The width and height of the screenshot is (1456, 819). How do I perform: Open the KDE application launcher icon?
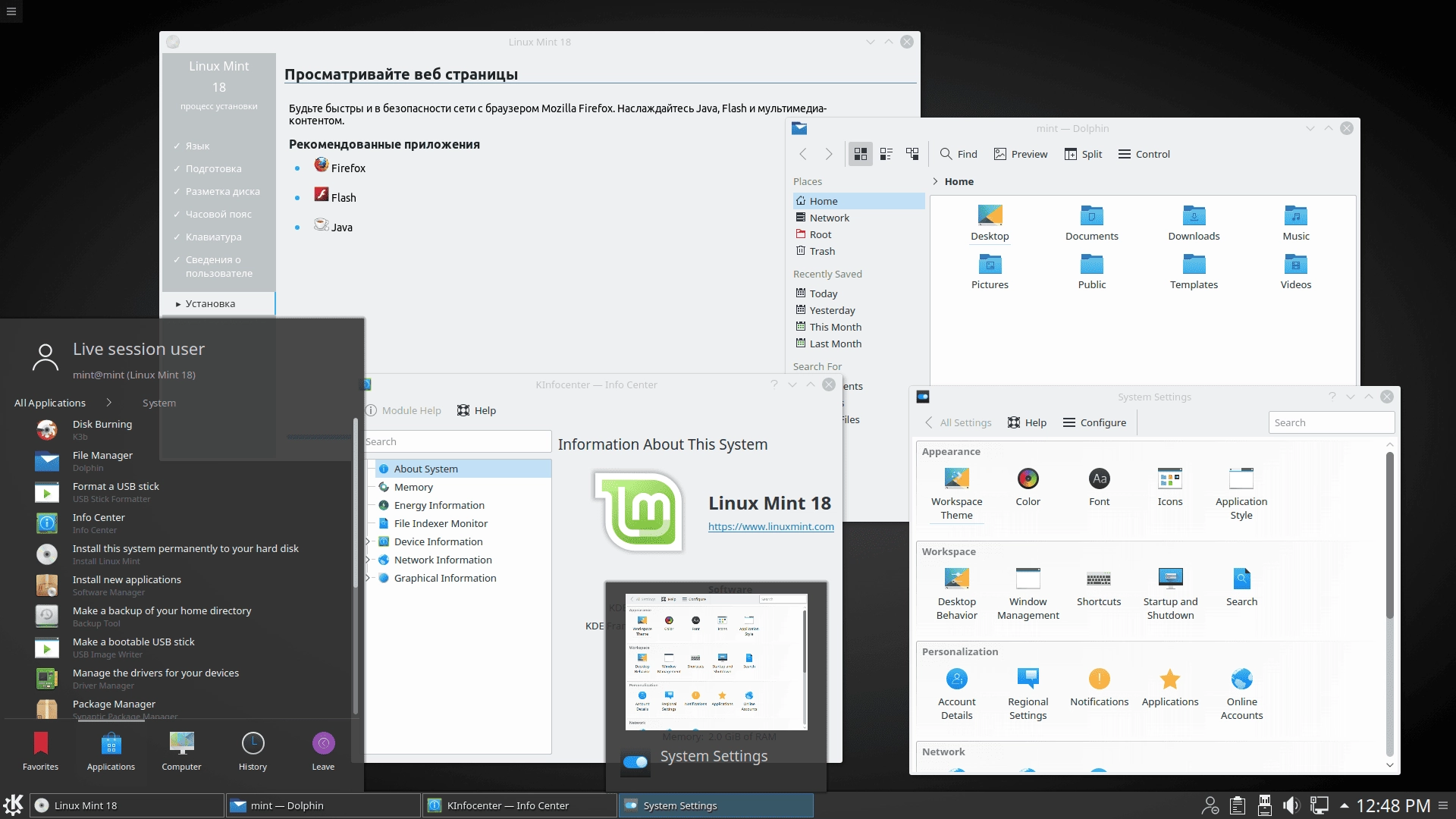click(14, 805)
